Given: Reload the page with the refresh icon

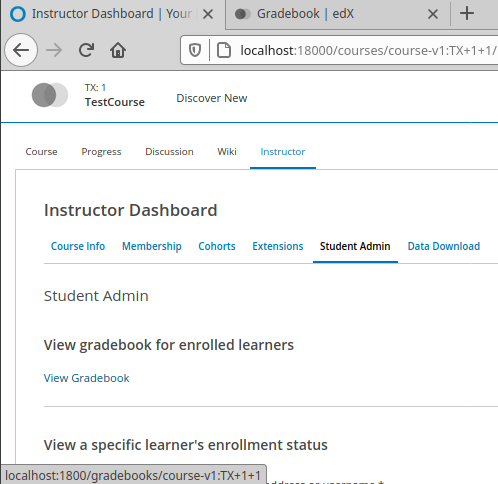Looking at the screenshot, I should [86, 50].
